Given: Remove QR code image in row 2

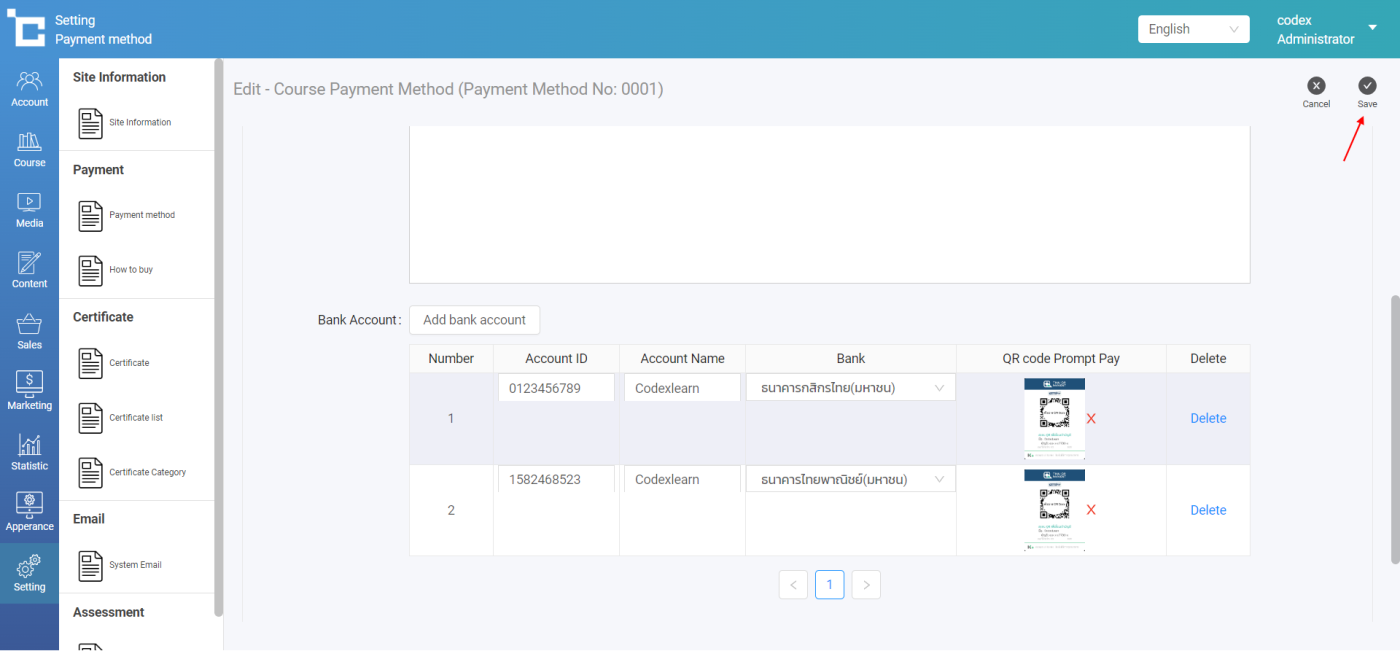Looking at the screenshot, I should click(1091, 510).
